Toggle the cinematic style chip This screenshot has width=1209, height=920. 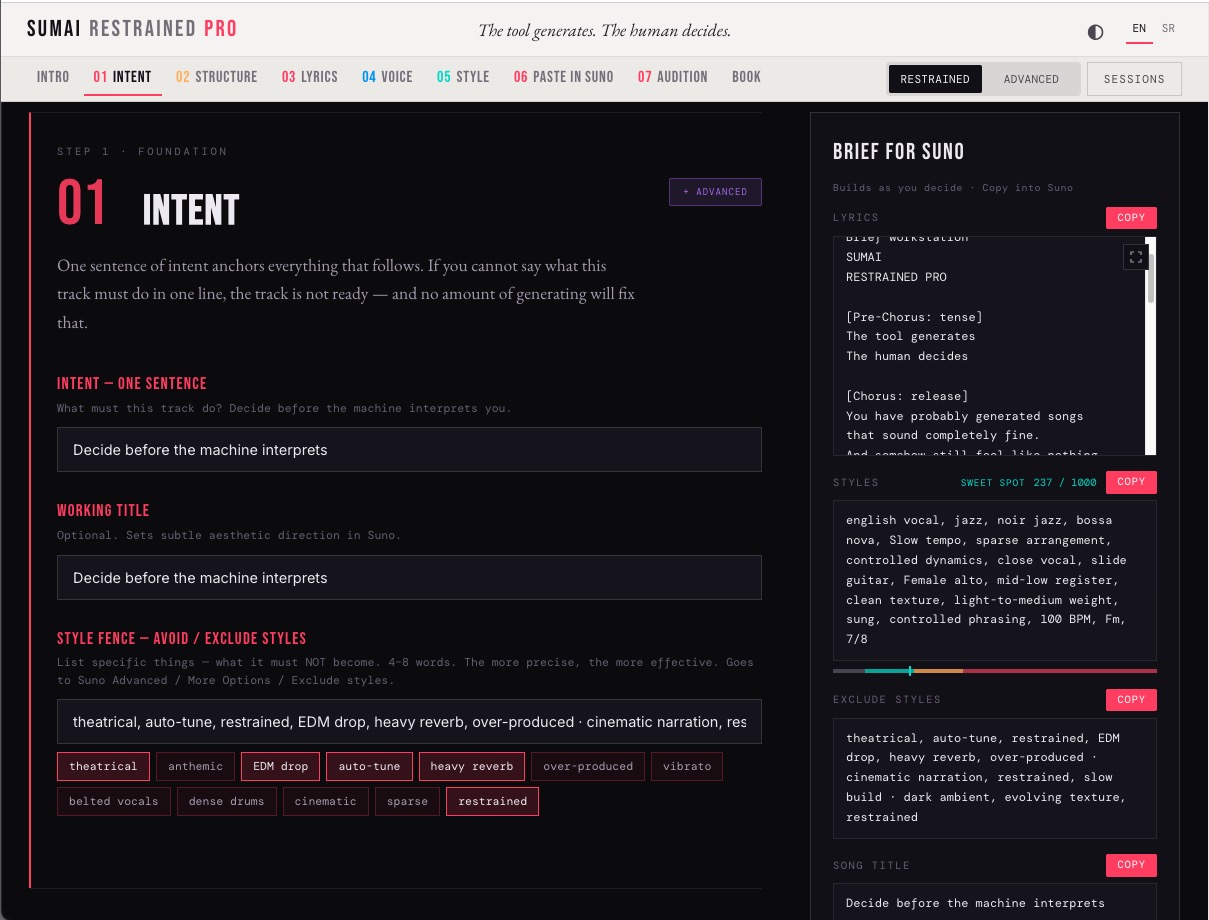pyautogui.click(x=326, y=802)
